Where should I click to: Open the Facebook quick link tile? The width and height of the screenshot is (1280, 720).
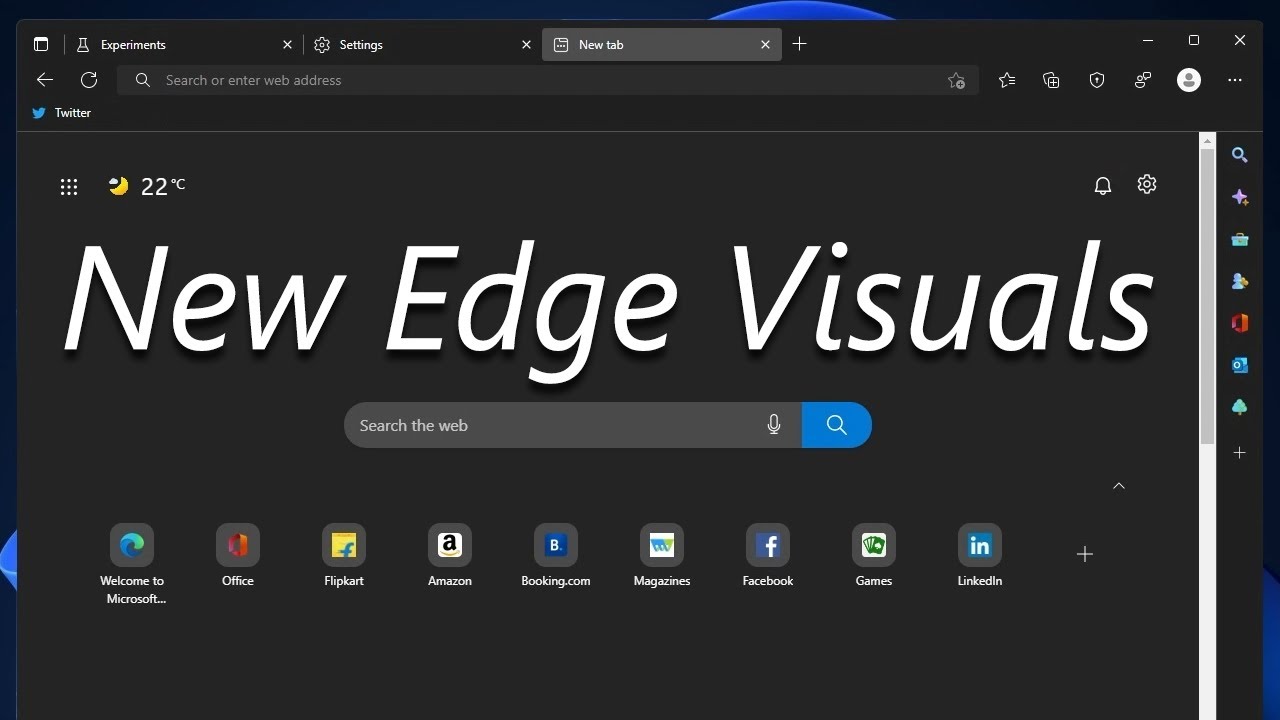click(768, 556)
